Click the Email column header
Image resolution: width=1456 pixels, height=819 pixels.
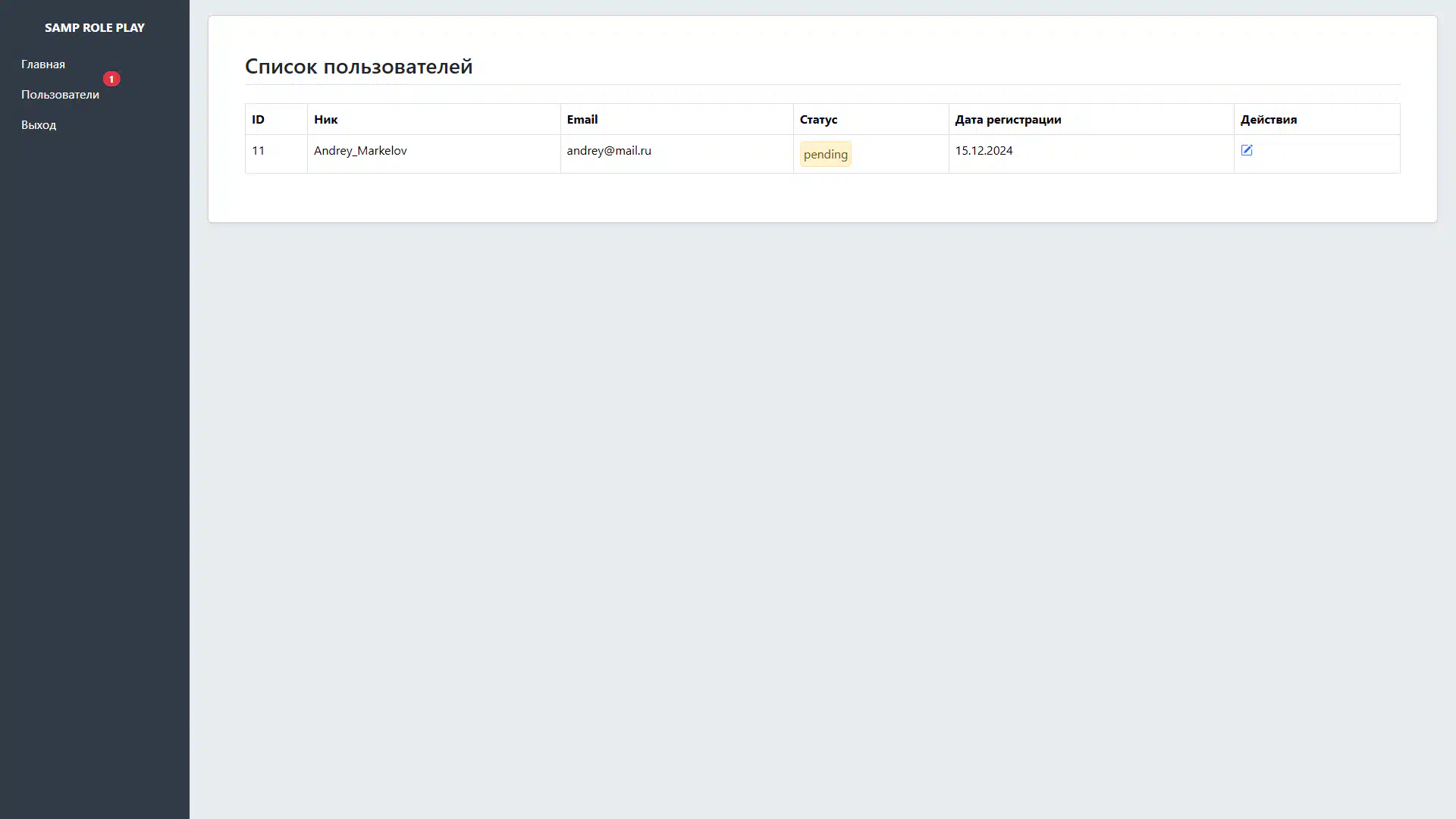[582, 120]
